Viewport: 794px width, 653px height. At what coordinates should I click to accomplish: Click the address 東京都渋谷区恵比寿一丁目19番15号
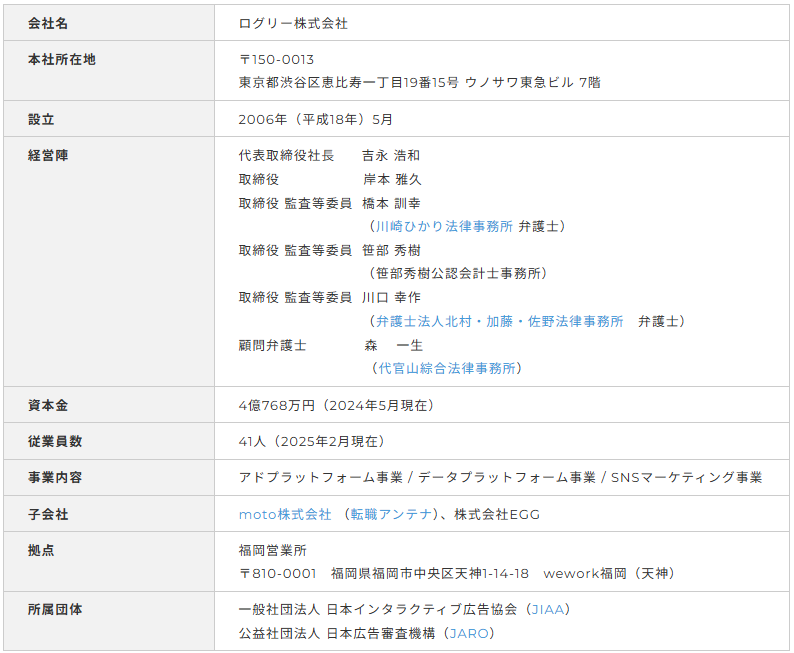click(348, 83)
